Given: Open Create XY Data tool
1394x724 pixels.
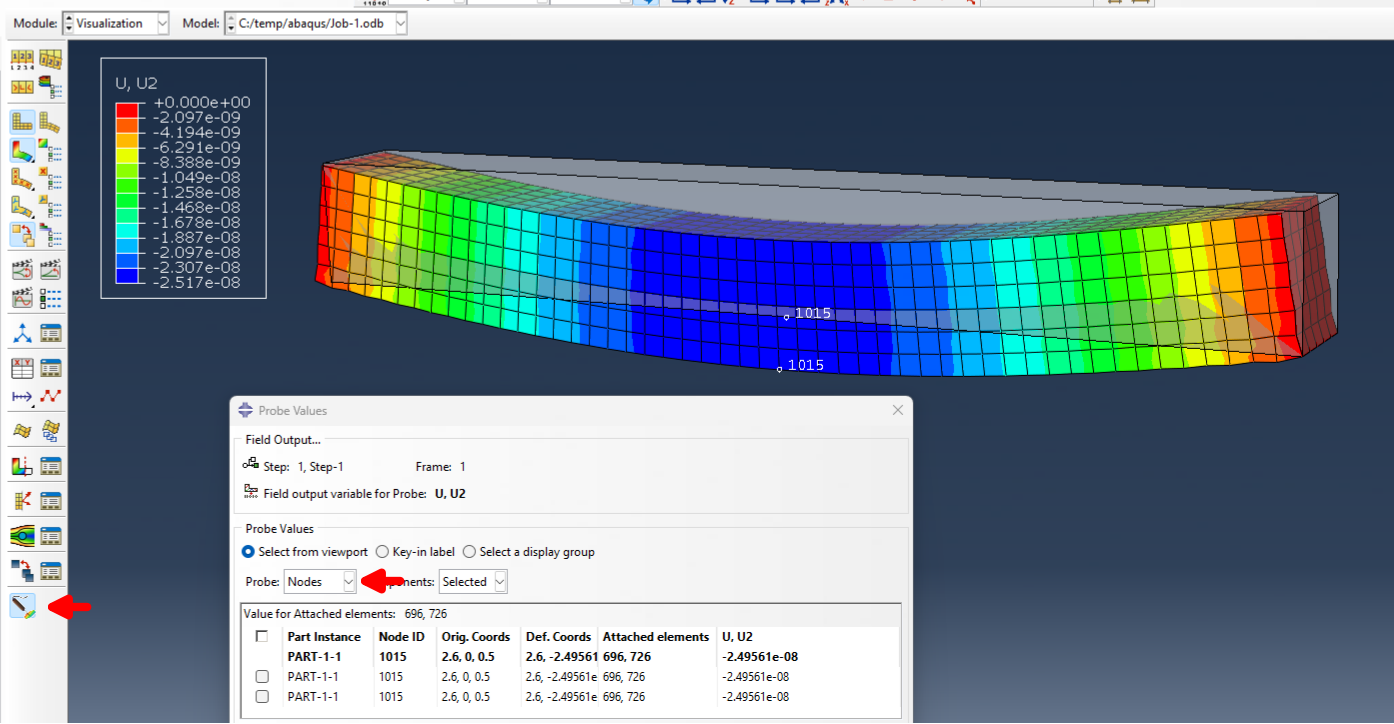Looking at the screenshot, I should [22, 368].
